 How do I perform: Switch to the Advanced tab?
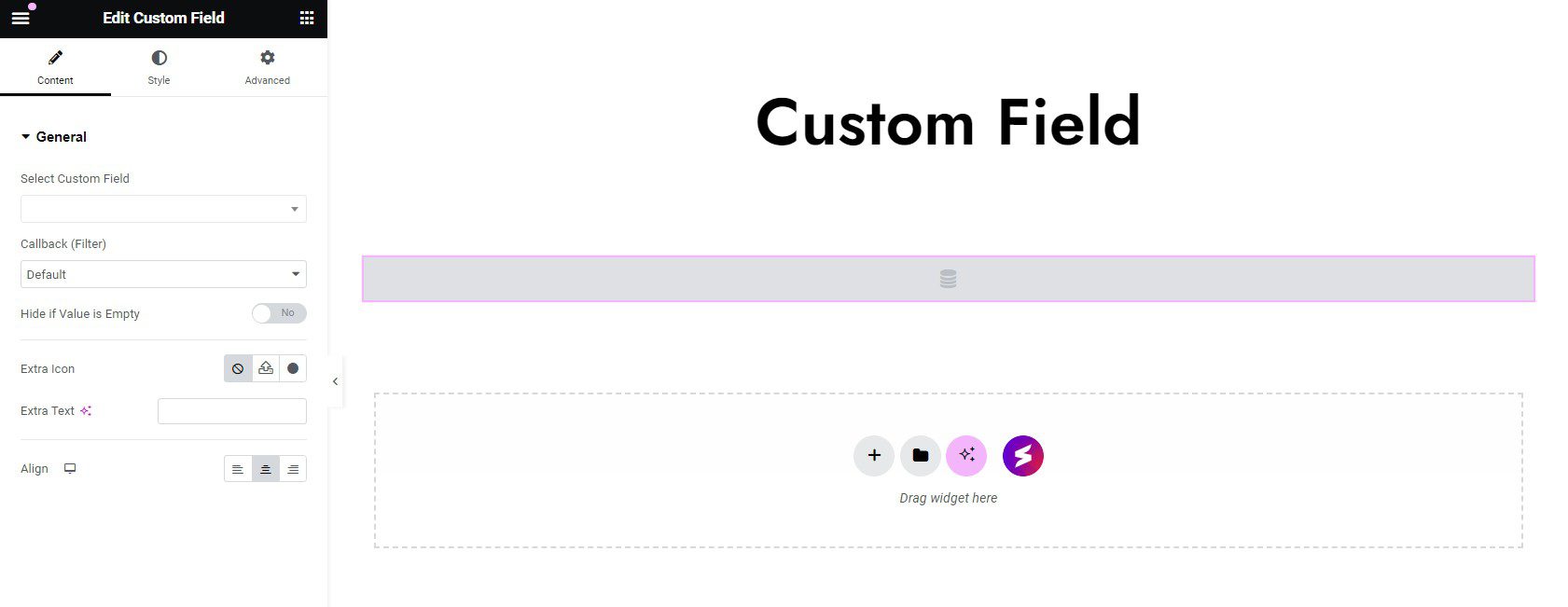[x=267, y=66]
